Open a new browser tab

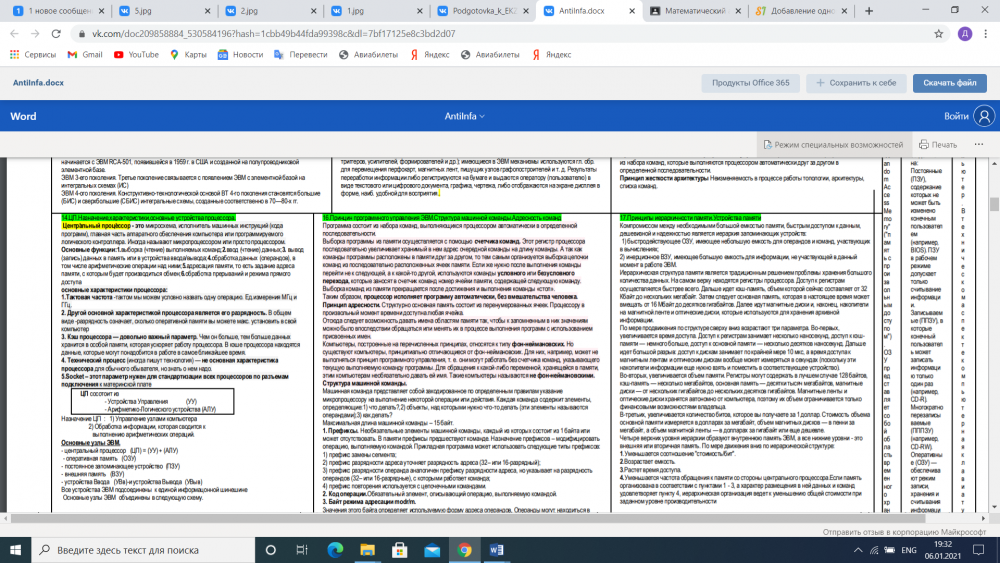pyautogui.click(x=869, y=11)
